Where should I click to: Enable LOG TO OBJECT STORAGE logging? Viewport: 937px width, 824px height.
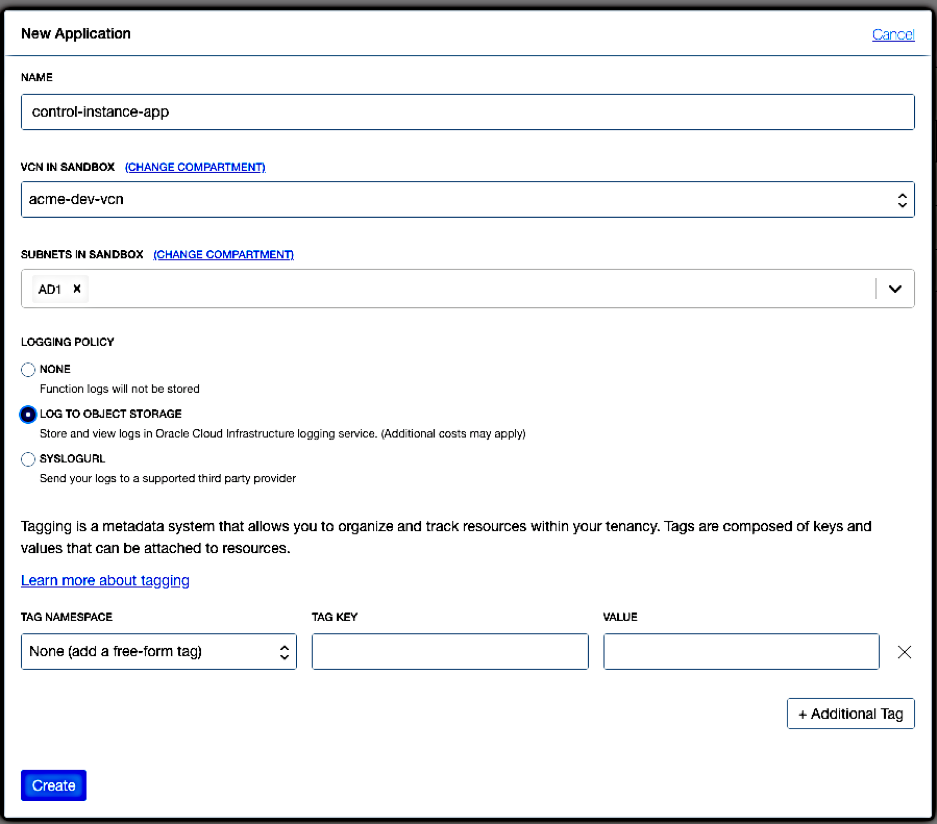tap(28, 414)
